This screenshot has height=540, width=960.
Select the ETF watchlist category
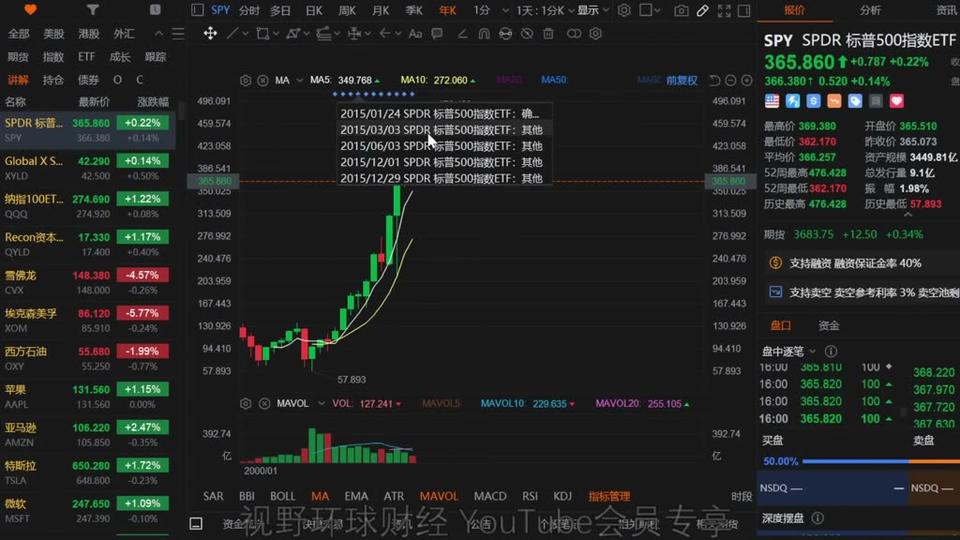point(86,56)
